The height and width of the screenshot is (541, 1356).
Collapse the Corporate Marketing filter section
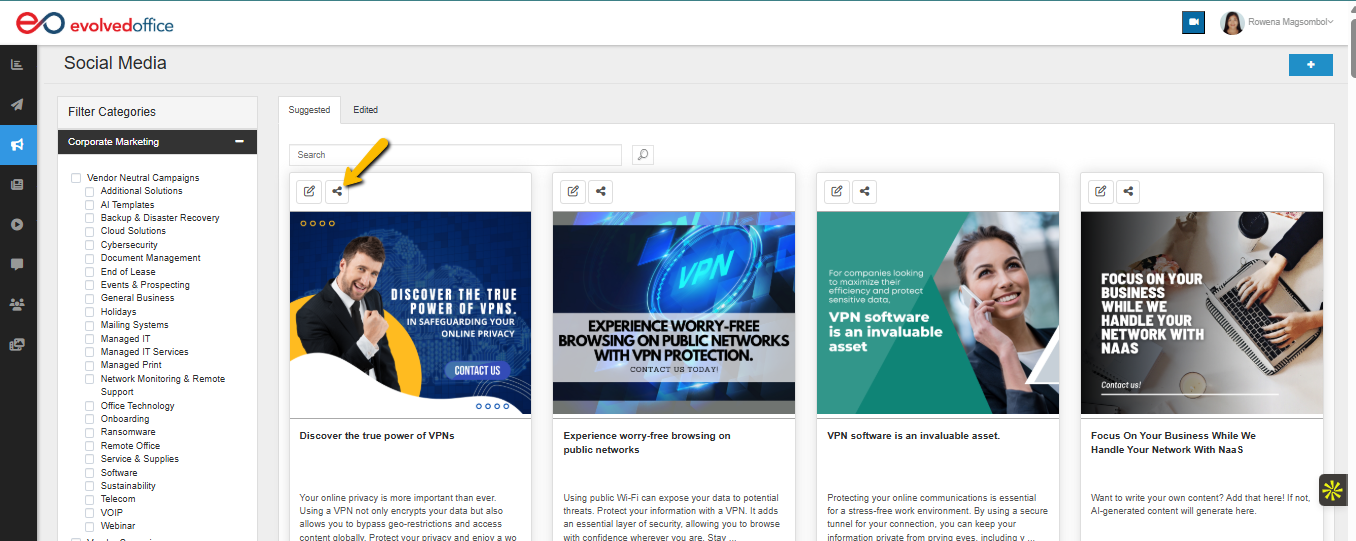point(239,142)
